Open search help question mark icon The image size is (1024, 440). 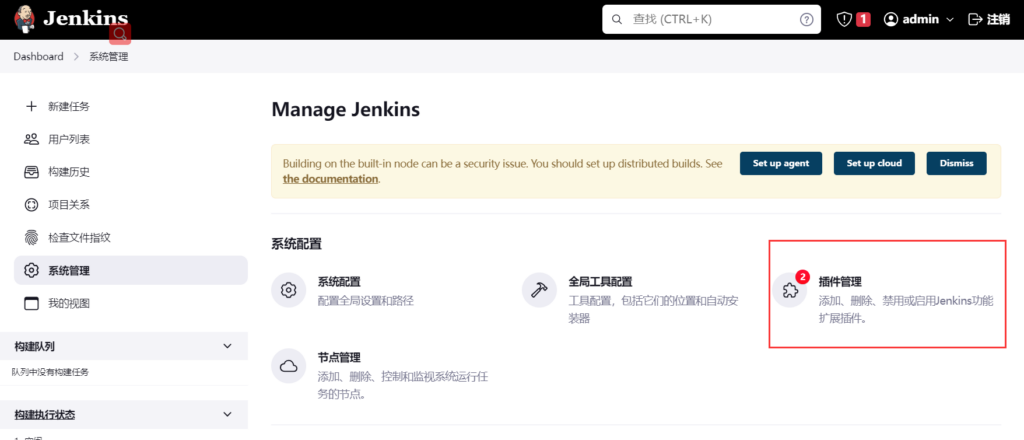tap(807, 20)
